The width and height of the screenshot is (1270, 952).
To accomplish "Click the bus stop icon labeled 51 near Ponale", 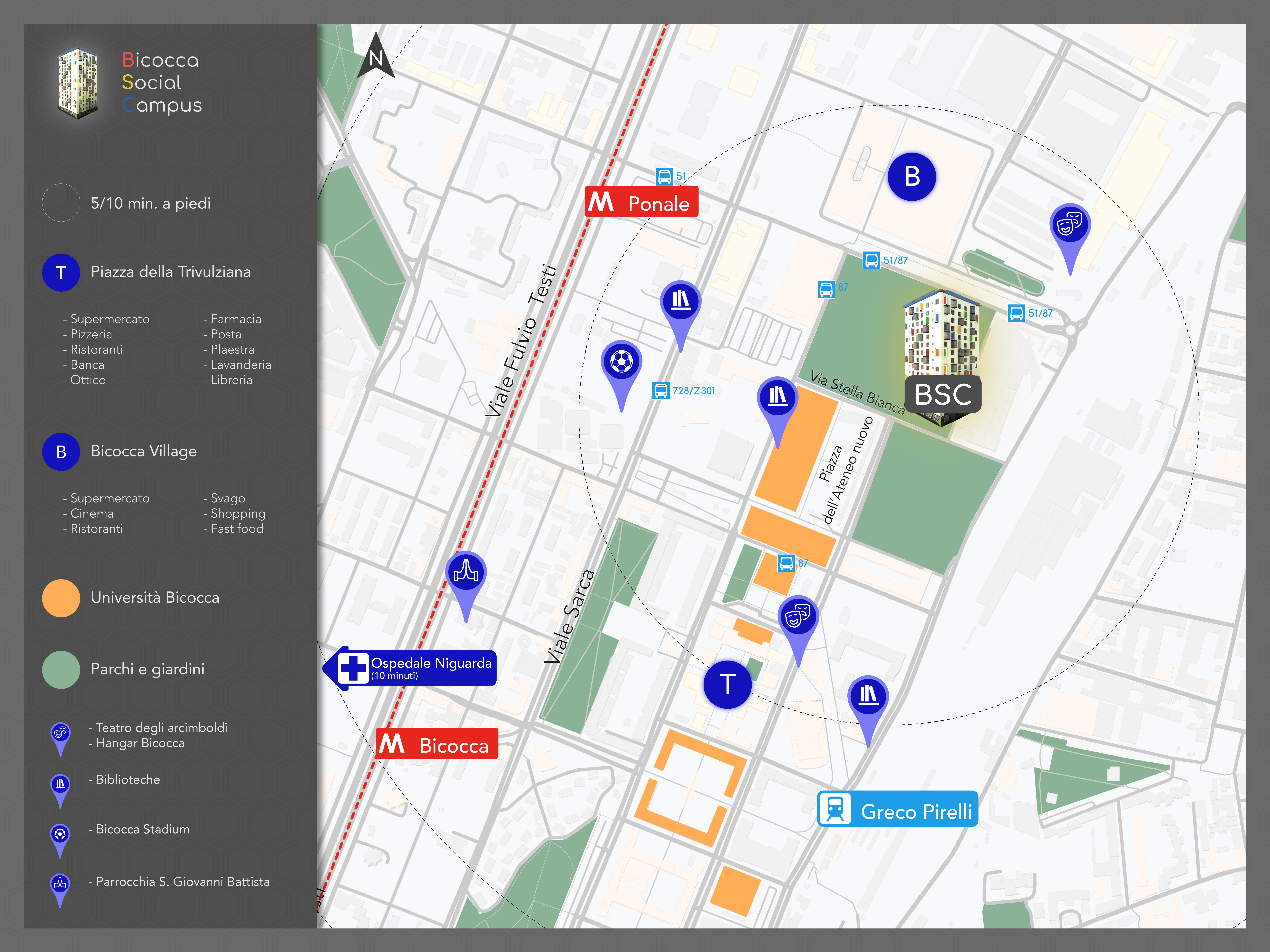I will pyautogui.click(x=664, y=177).
